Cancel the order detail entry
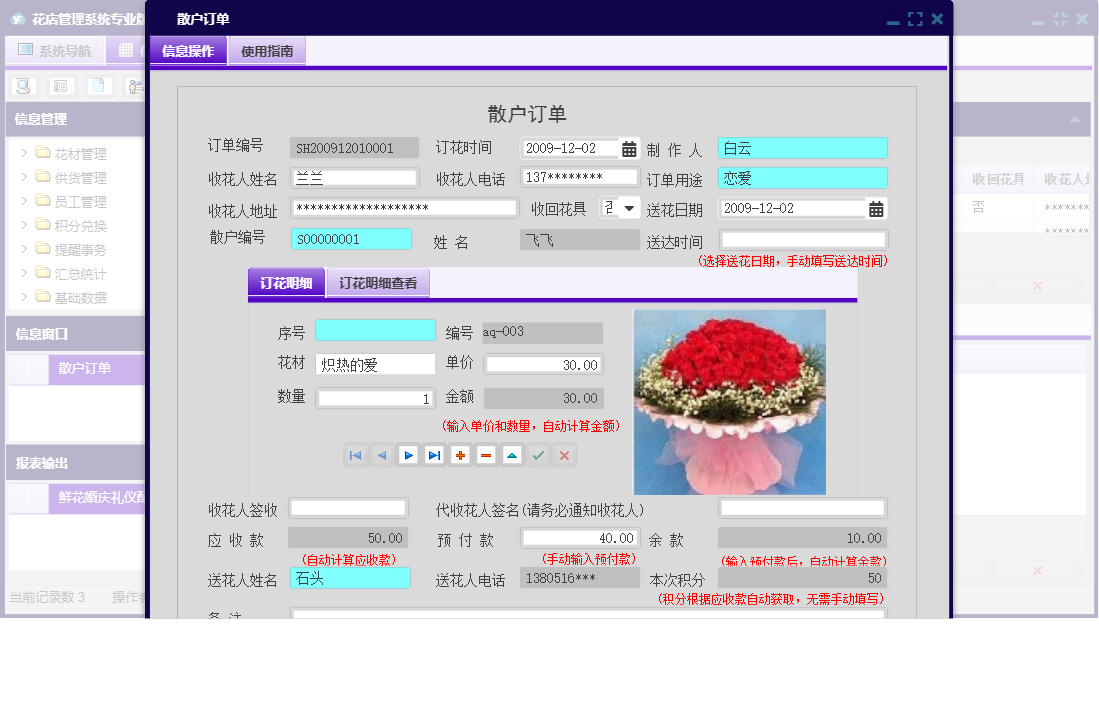 564,455
